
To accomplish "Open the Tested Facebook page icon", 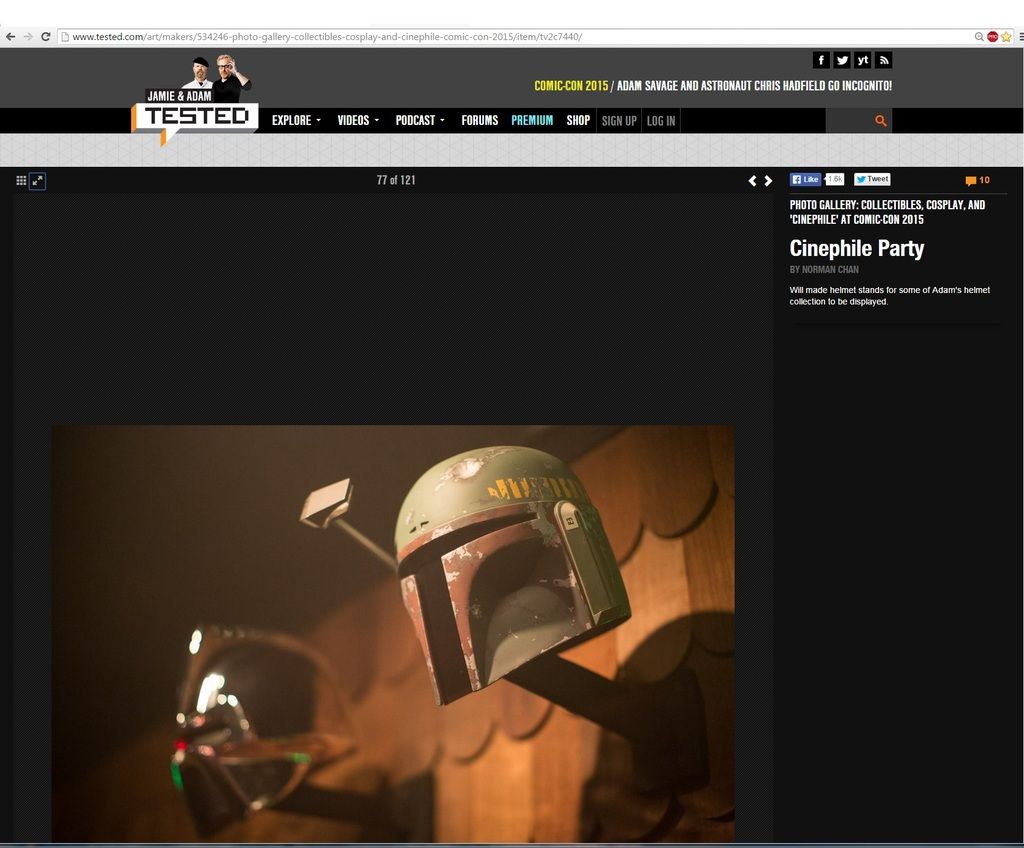I will pyautogui.click(x=821, y=60).
